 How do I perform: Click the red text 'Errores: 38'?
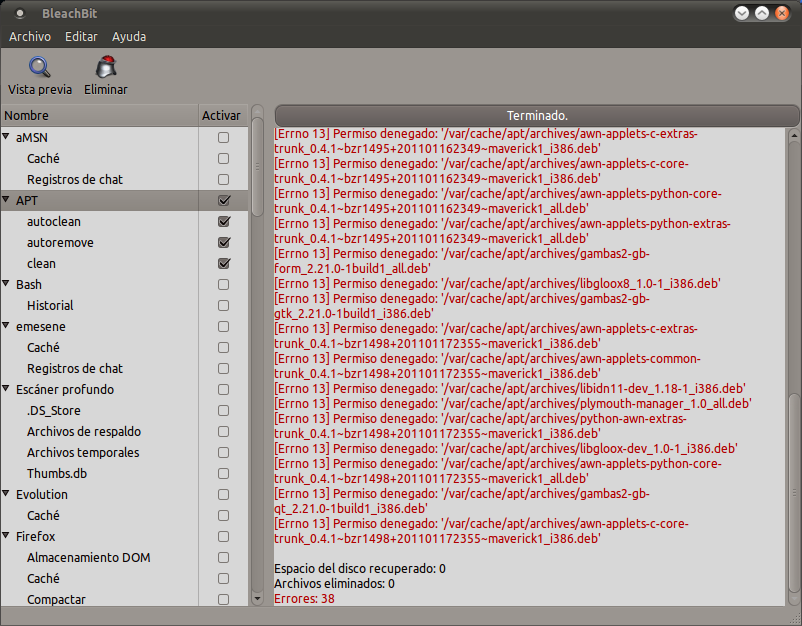pyautogui.click(x=304, y=598)
